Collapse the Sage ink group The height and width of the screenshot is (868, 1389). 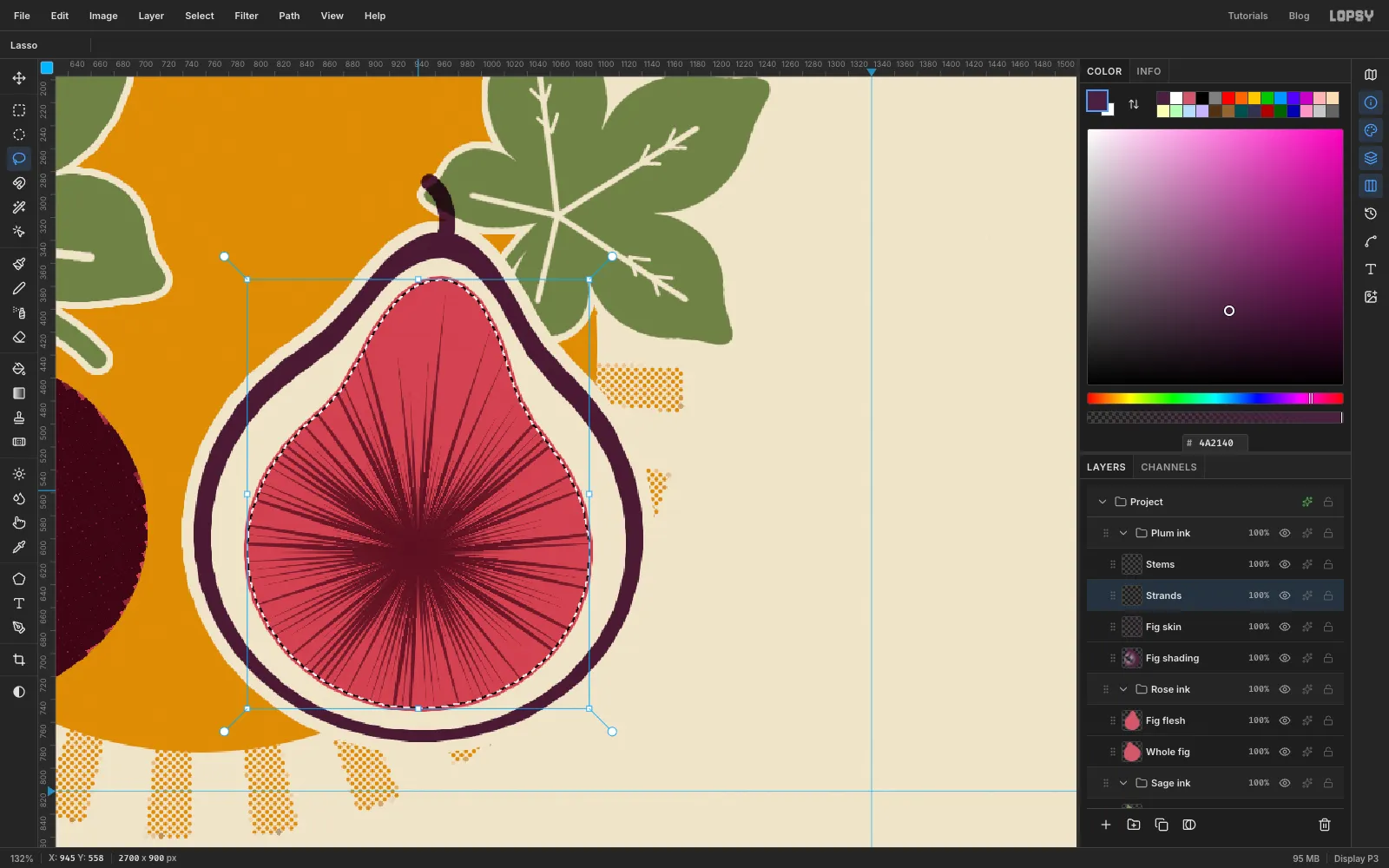pyautogui.click(x=1123, y=783)
